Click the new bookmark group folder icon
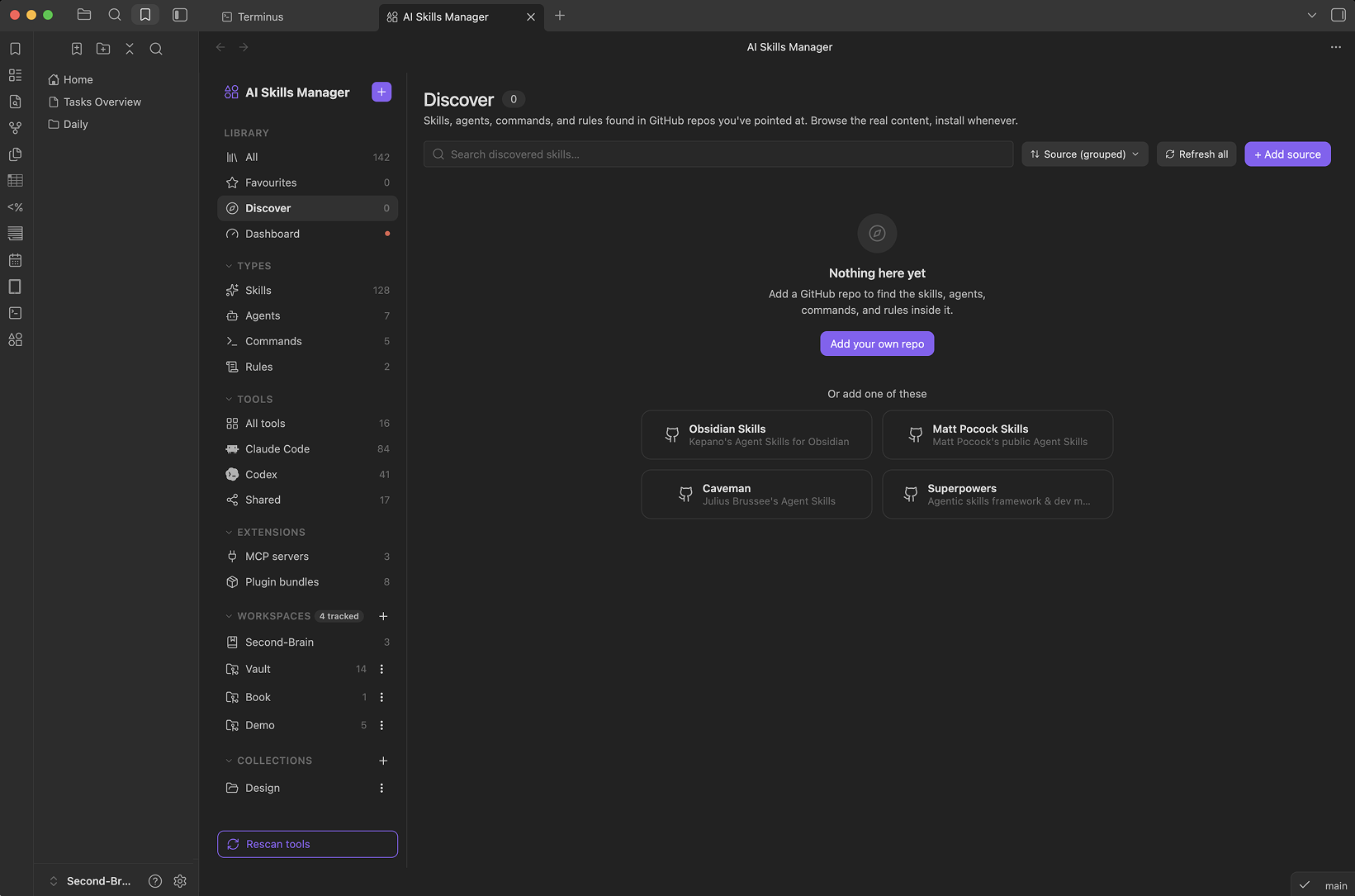The height and width of the screenshot is (896, 1355). 103,49
